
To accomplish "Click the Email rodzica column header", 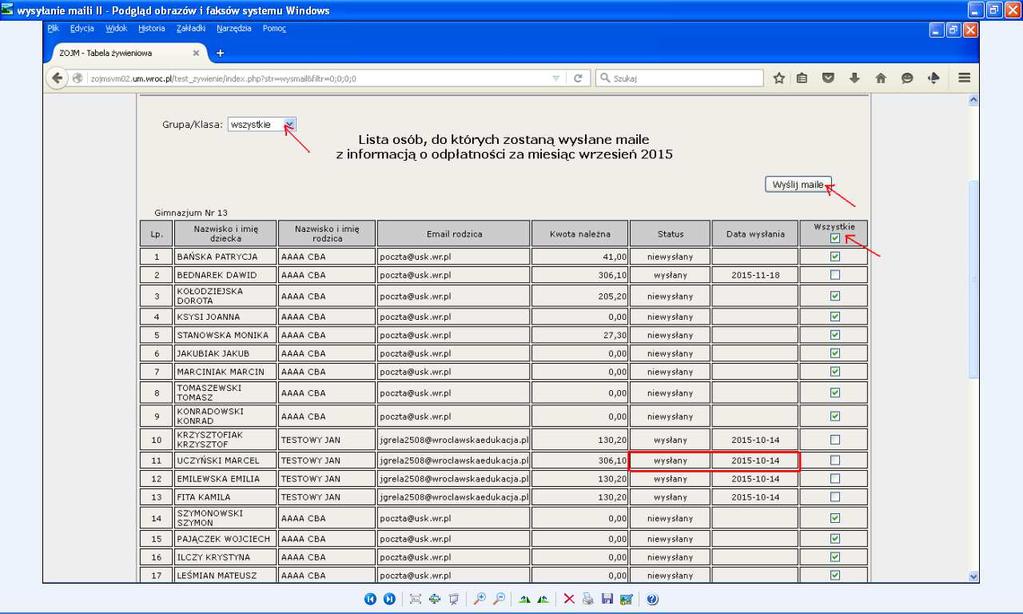I will [454, 234].
